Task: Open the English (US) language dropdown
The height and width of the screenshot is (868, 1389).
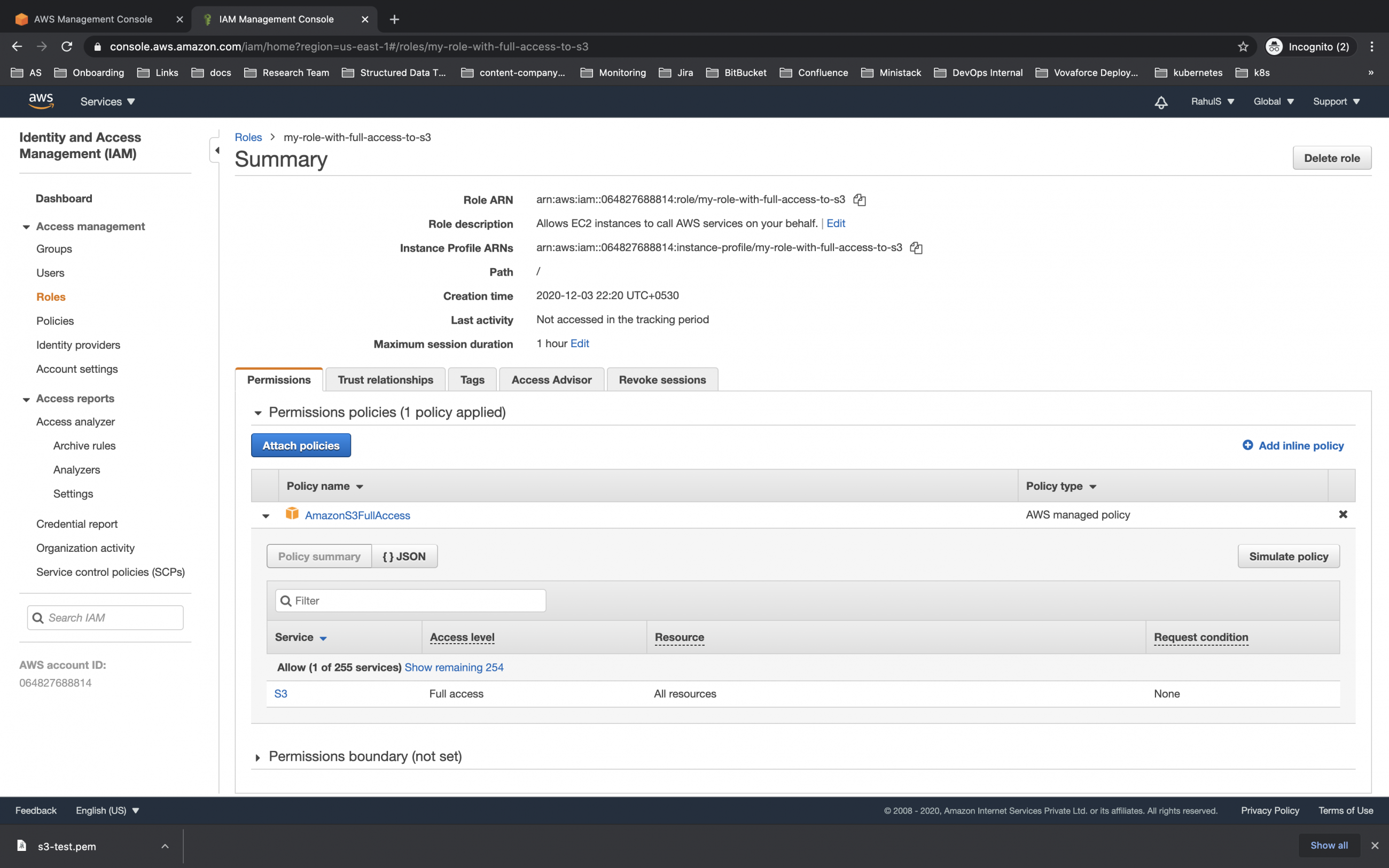Action: [107, 811]
